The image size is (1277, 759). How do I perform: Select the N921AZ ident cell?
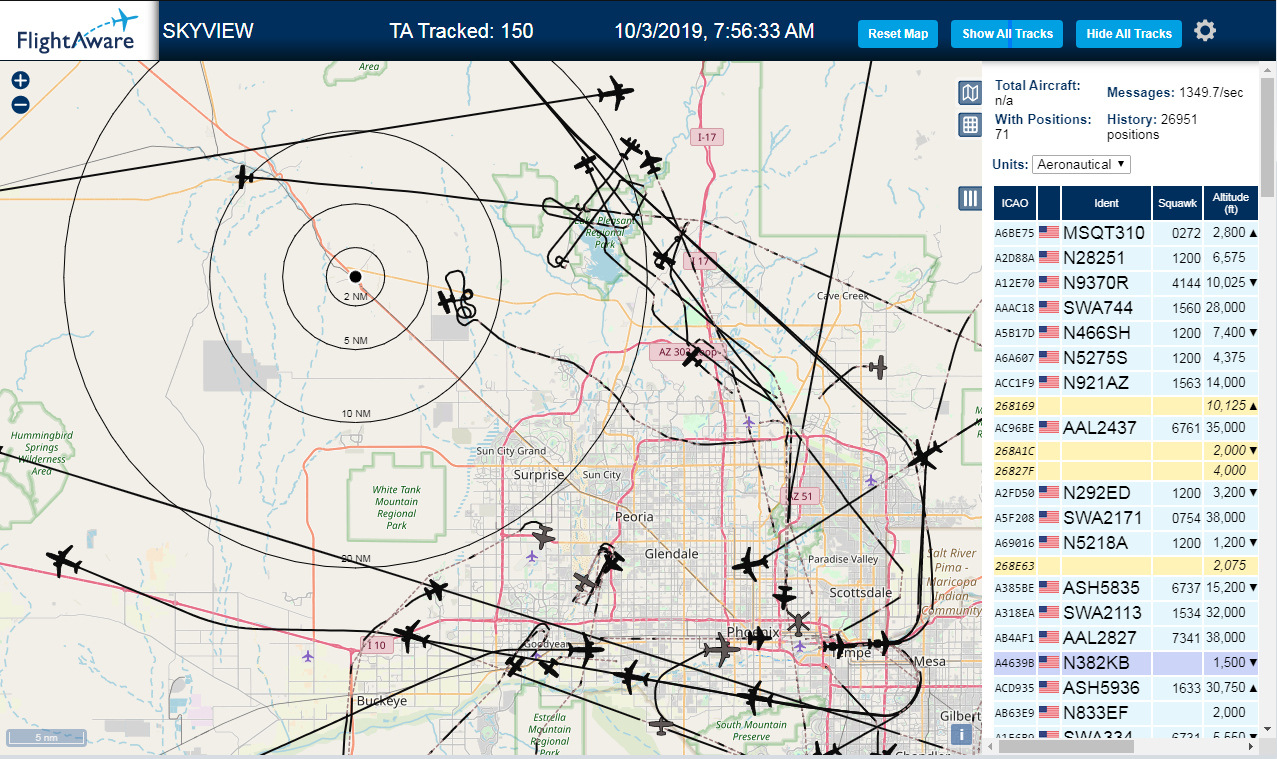click(x=1106, y=382)
